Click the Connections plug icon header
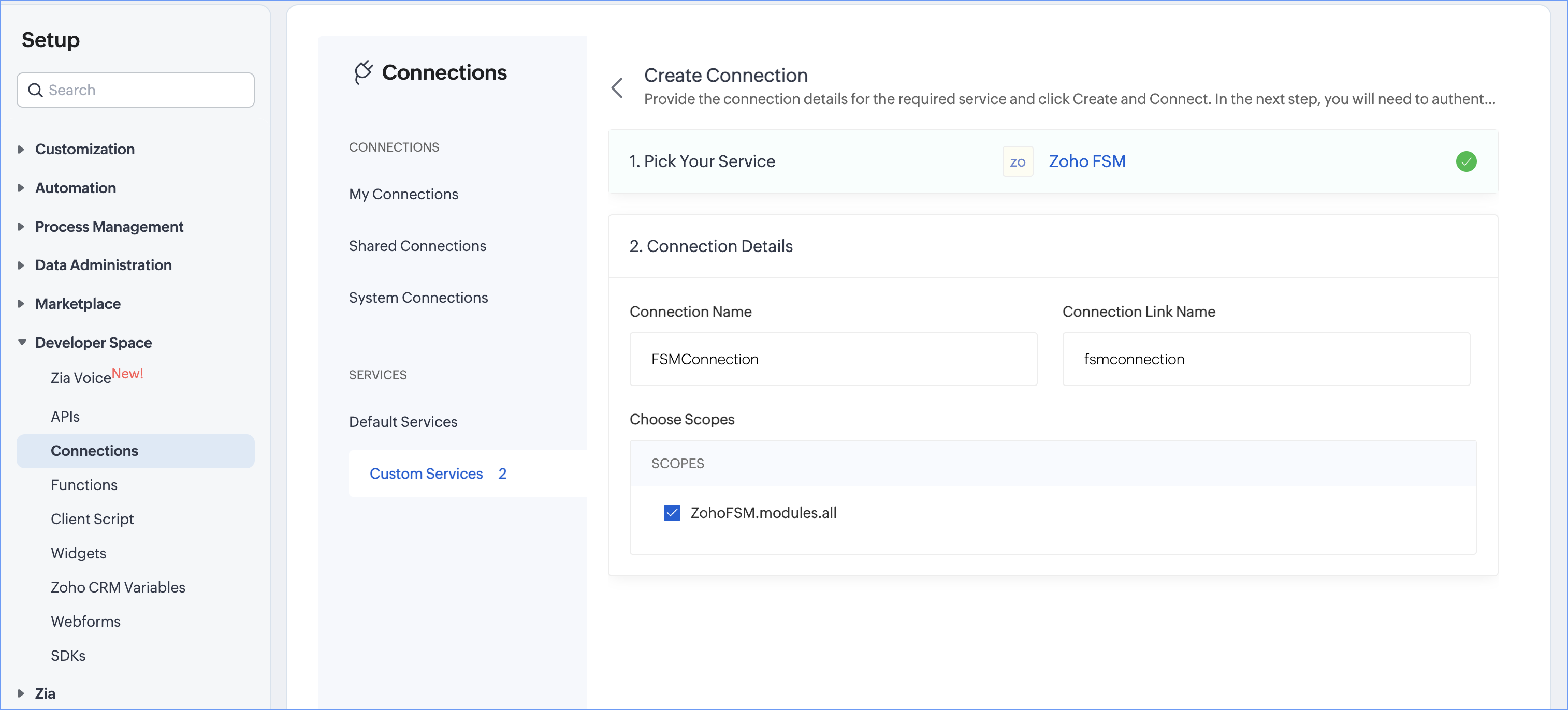The image size is (1568, 710). tap(364, 72)
